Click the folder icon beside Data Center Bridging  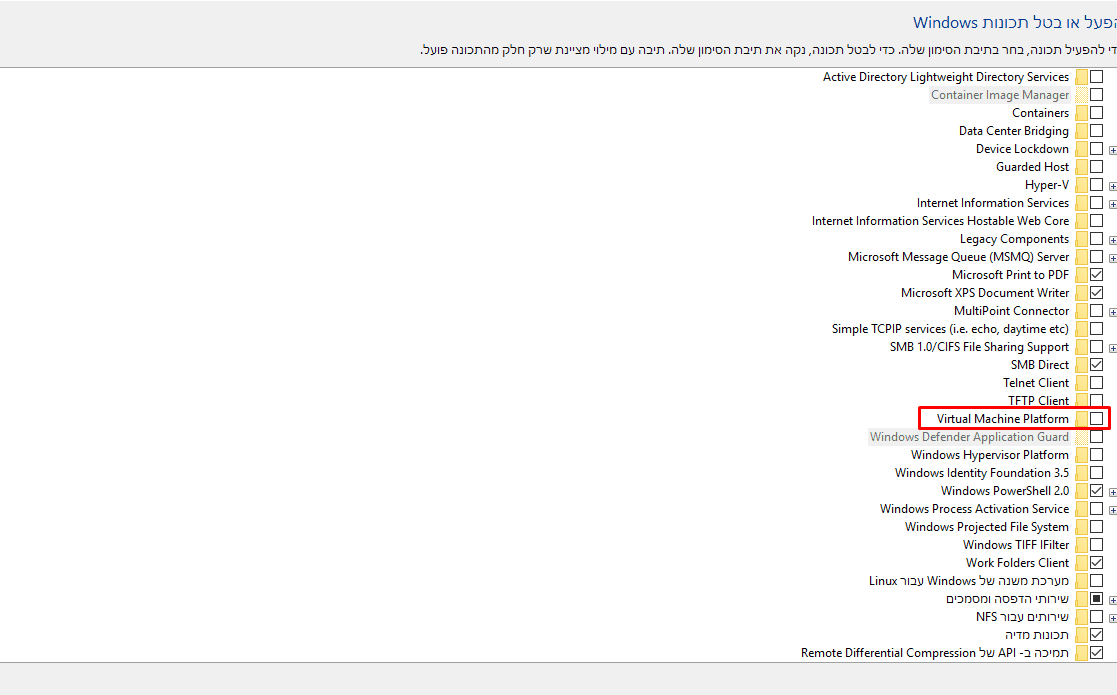(1081, 131)
